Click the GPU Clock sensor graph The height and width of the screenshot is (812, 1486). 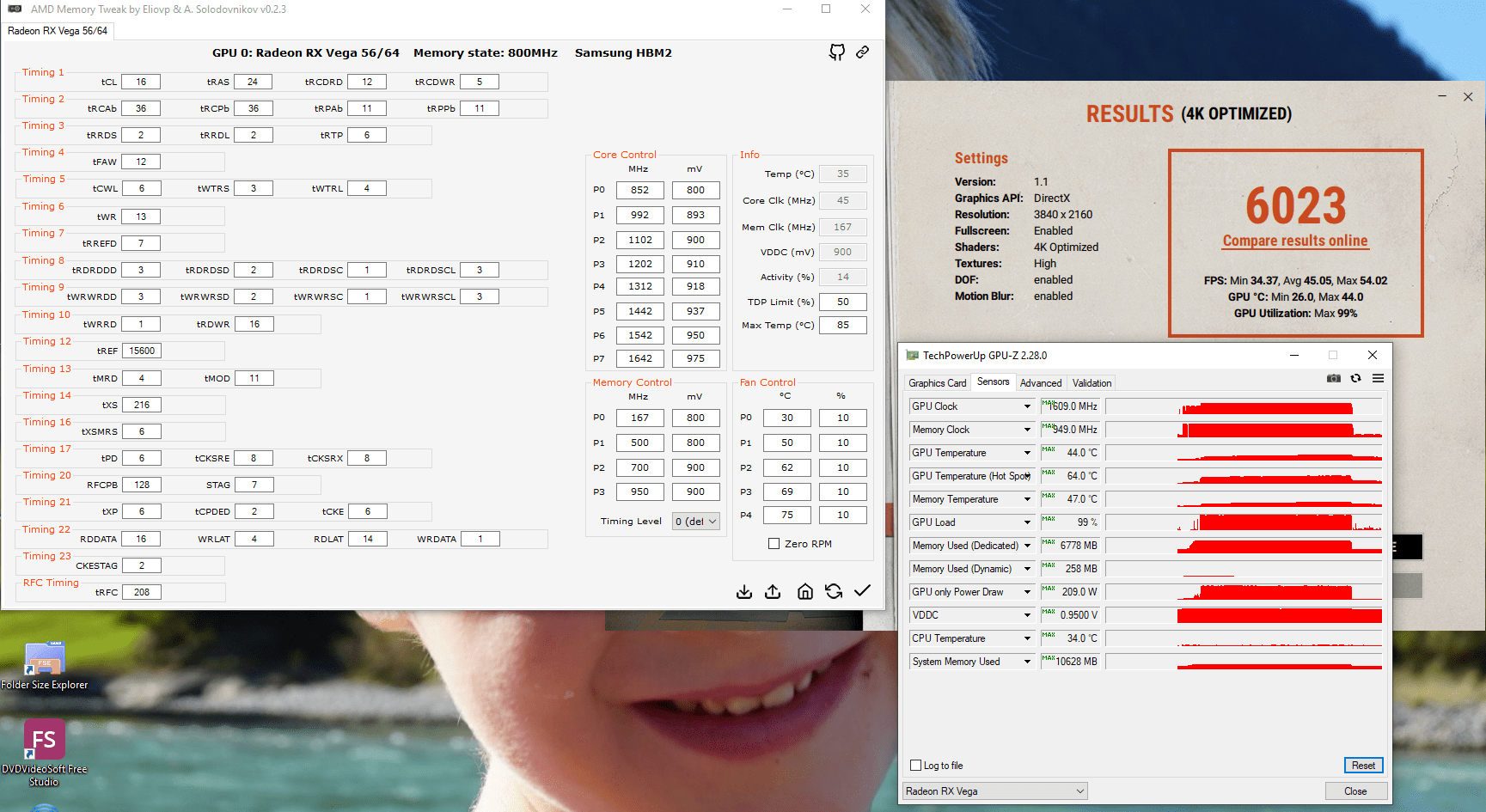coord(1244,406)
